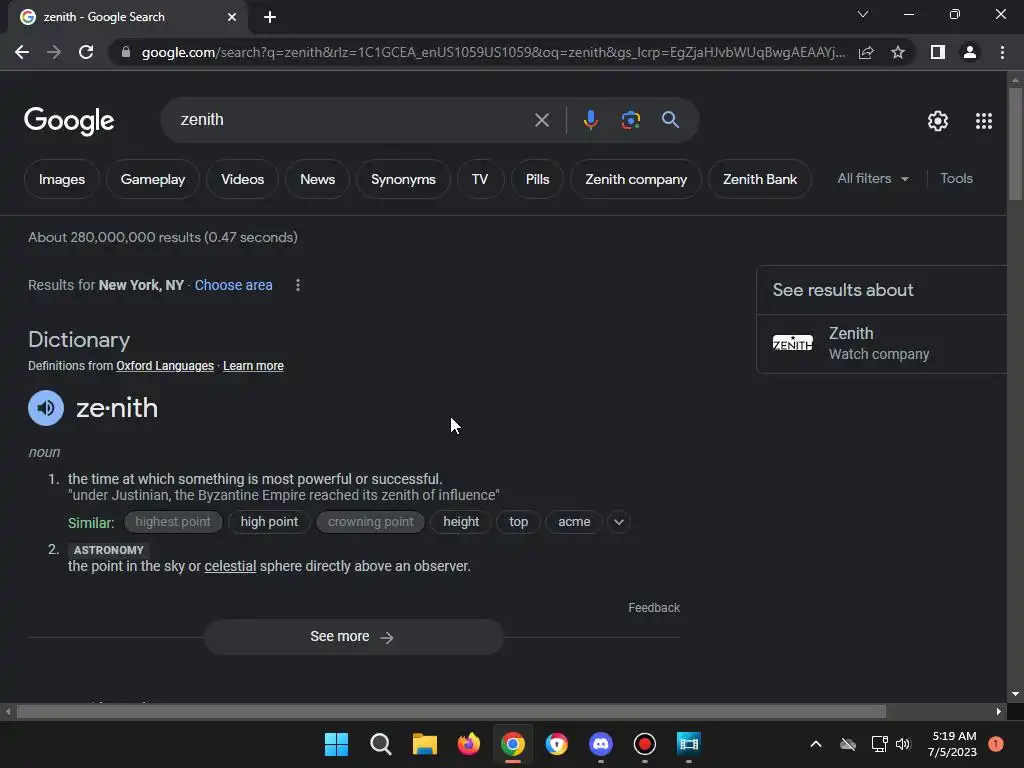The height and width of the screenshot is (768, 1024).
Task: Click into the zenith search field
Action: (x=353, y=120)
